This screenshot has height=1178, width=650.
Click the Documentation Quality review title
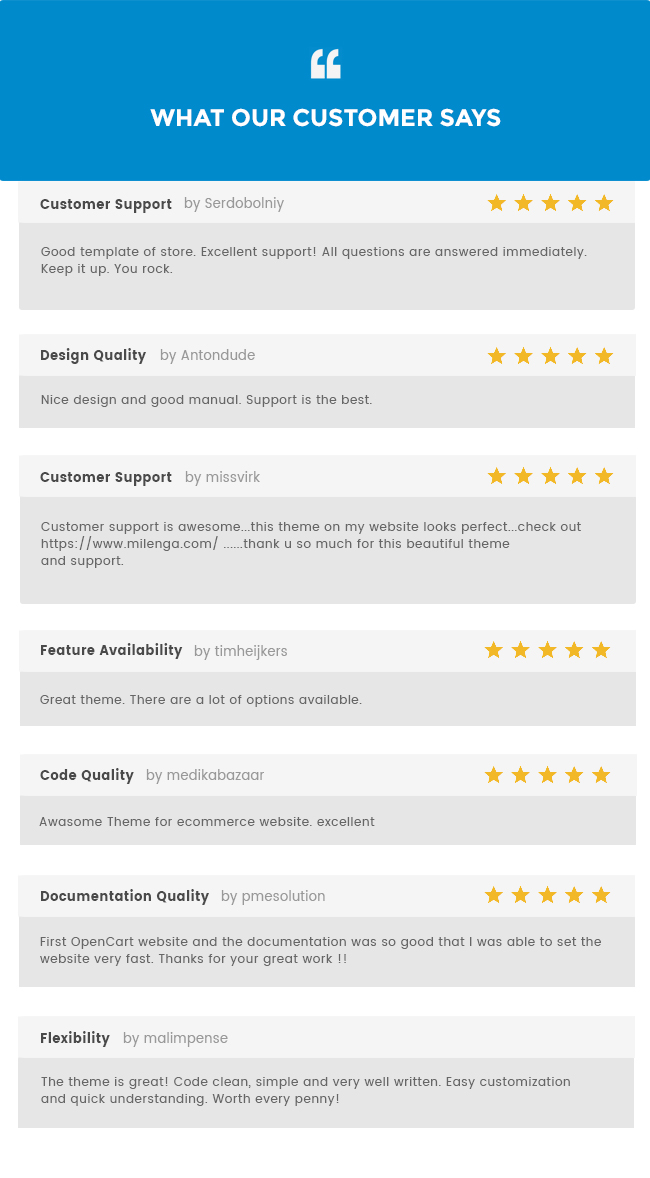(124, 897)
